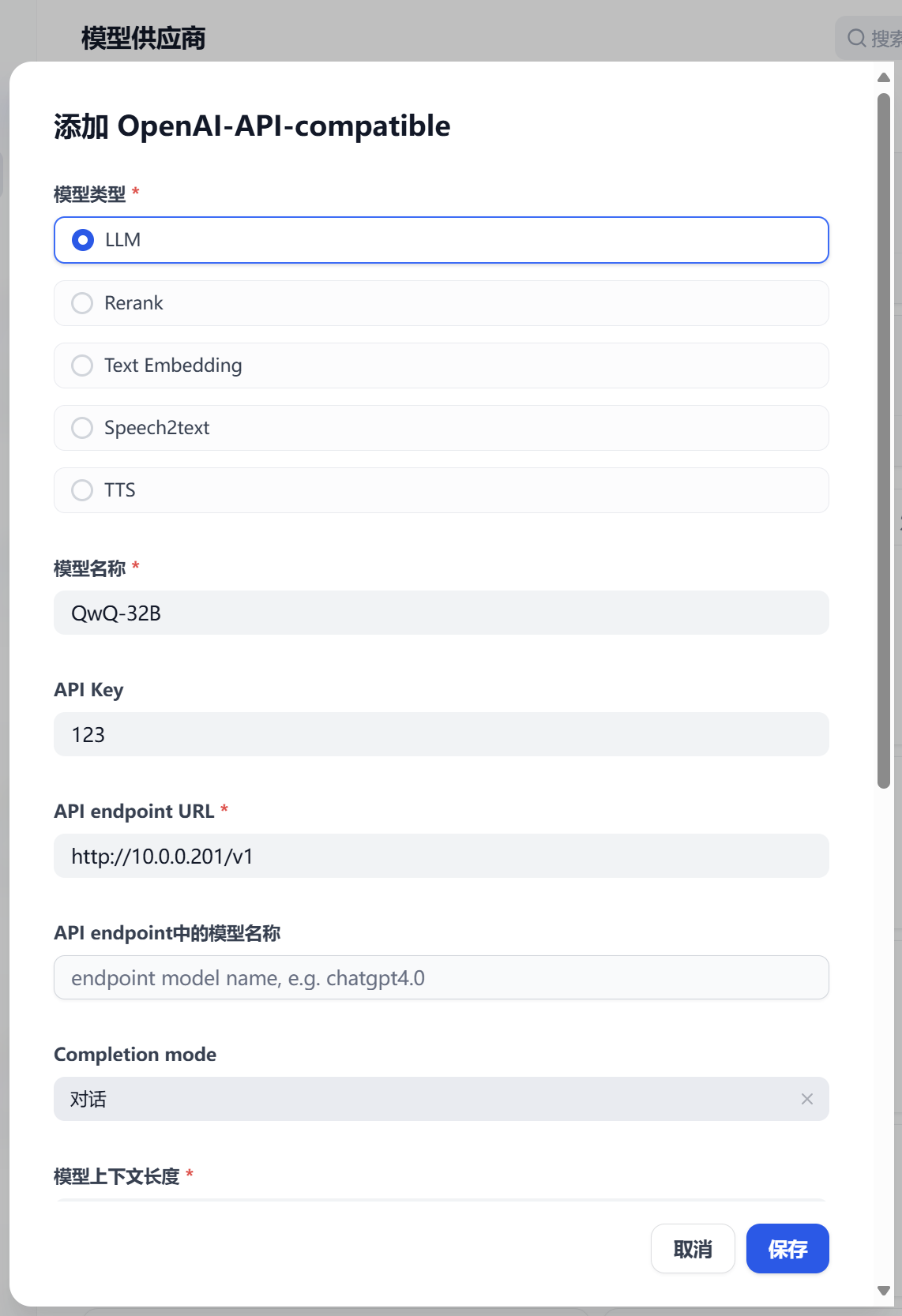Focus the 模型名称 field containing QwQ-32B
The width and height of the screenshot is (902, 1316).
[441, 613]
